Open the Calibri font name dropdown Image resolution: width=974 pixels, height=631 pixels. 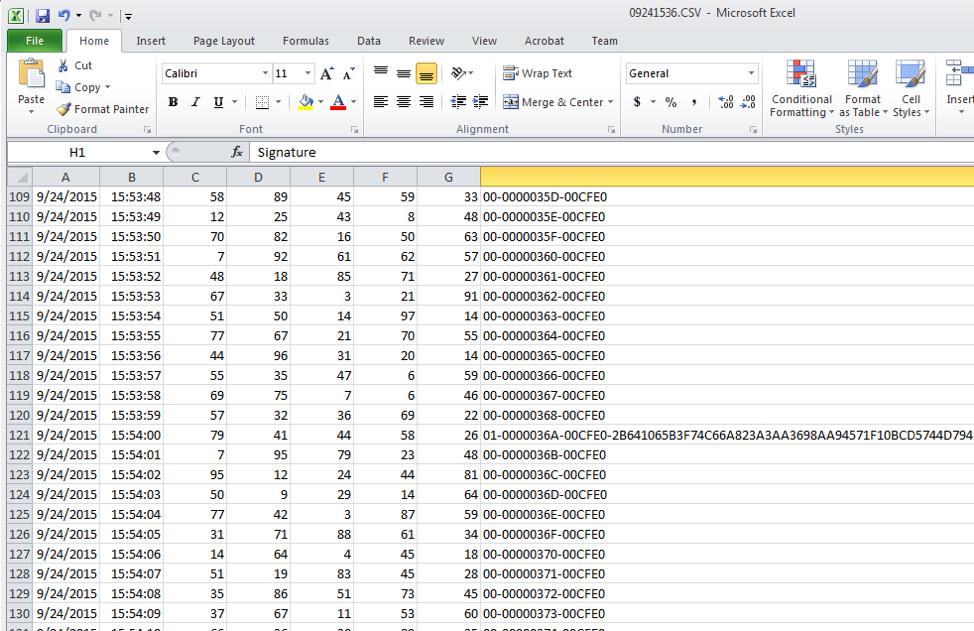(x=265, y=73)
